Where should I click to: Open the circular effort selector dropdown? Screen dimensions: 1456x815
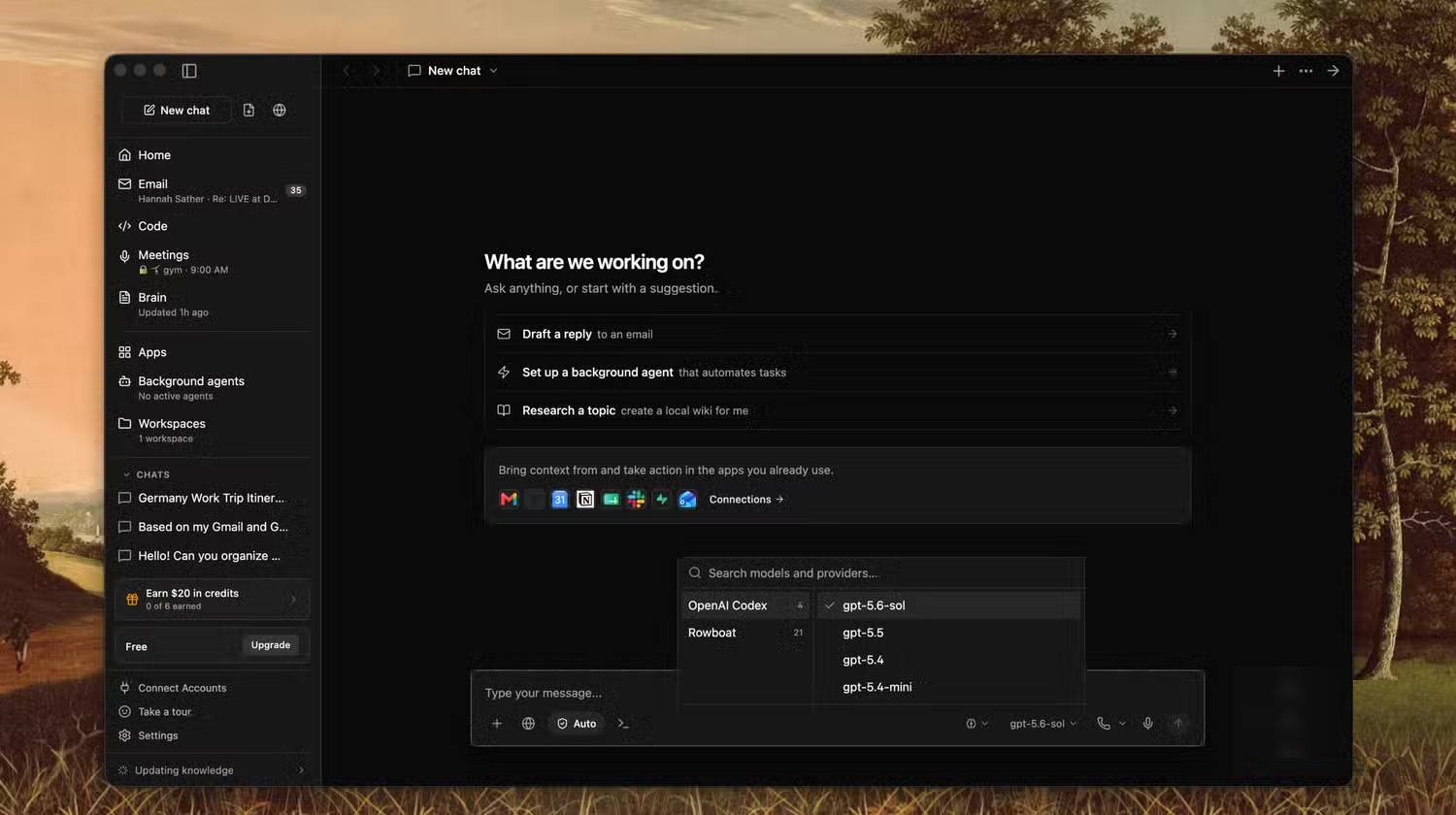976,724
